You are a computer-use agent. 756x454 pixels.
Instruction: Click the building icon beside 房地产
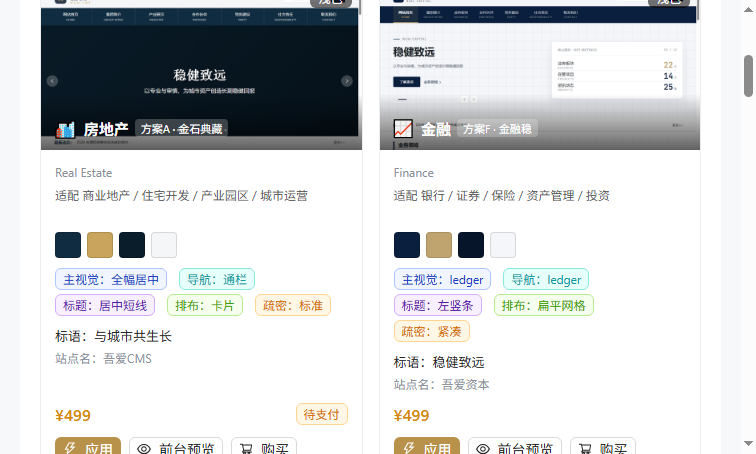click(65, 129)
